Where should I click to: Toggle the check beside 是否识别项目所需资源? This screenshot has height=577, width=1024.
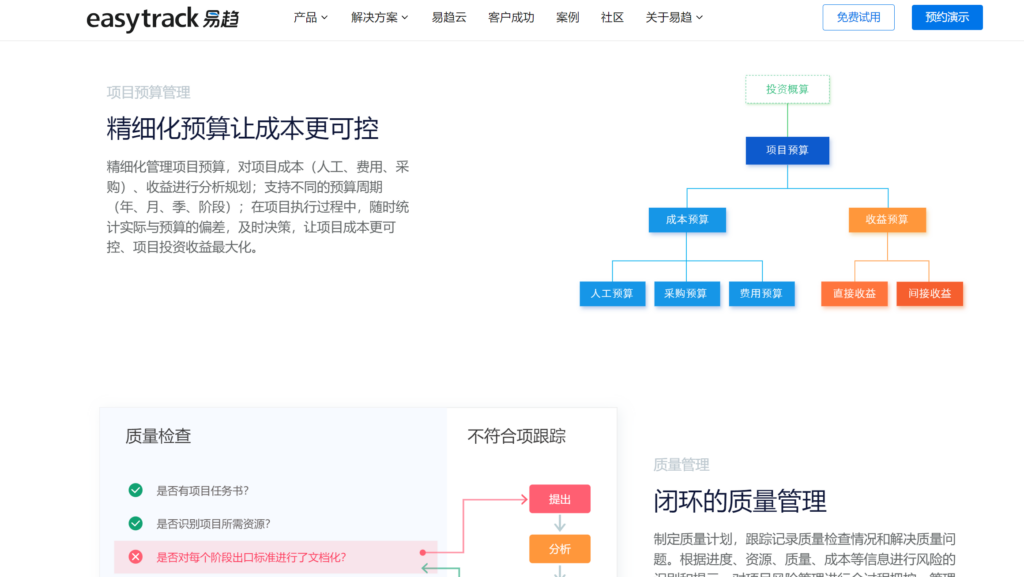135,523
